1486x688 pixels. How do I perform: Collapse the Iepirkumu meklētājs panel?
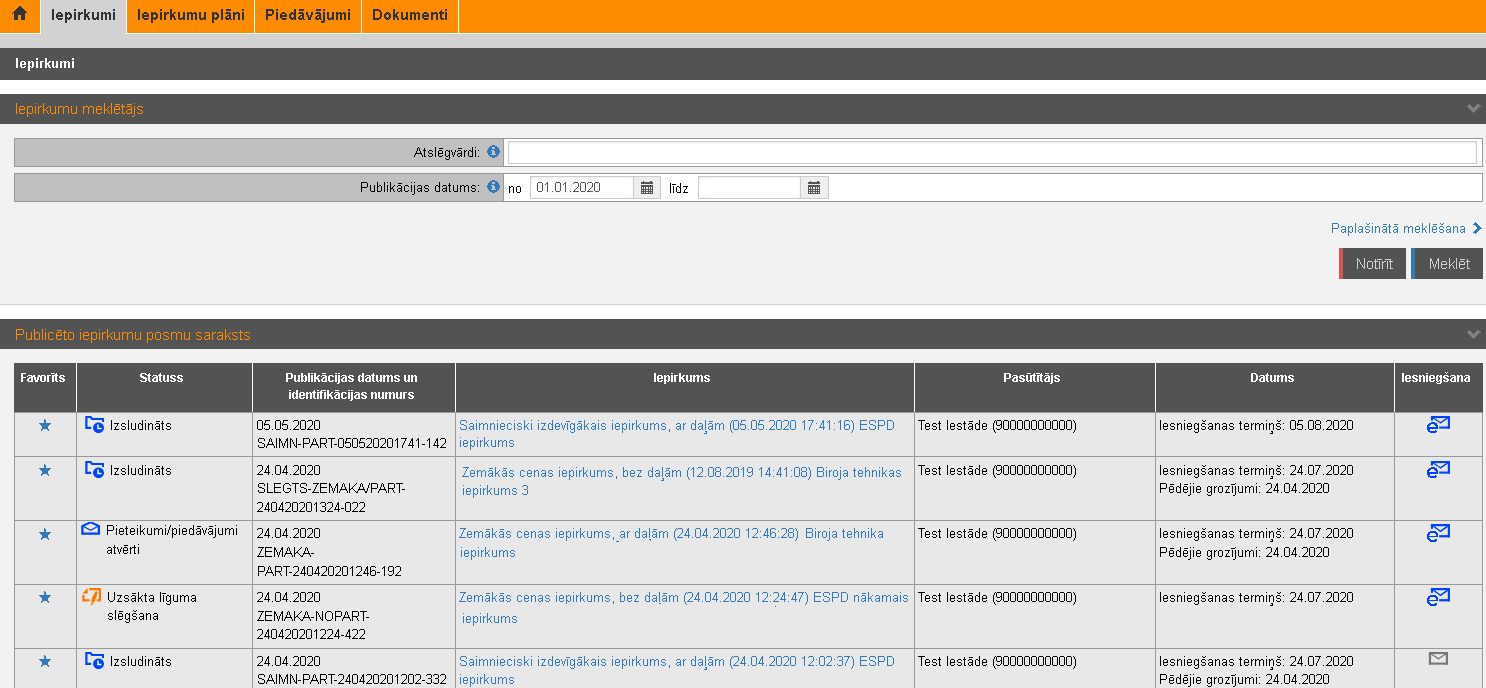(x=1472, y=108)
